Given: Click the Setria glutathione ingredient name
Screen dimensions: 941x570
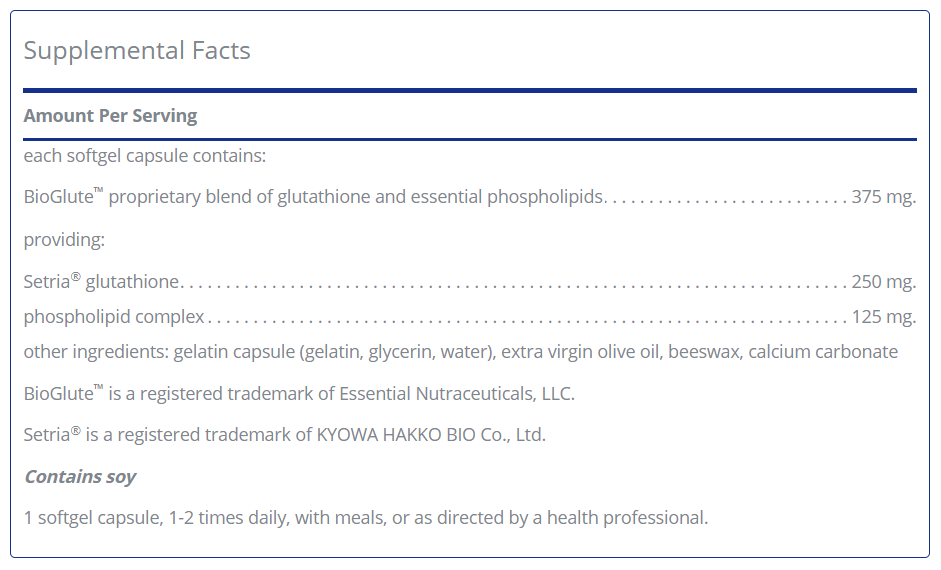Looking at the screenshot, I should point(101,281).
